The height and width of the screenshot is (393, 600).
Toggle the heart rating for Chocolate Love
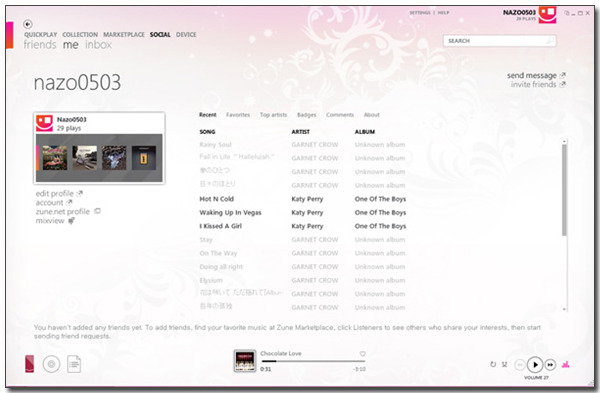[x=362, y=354]
